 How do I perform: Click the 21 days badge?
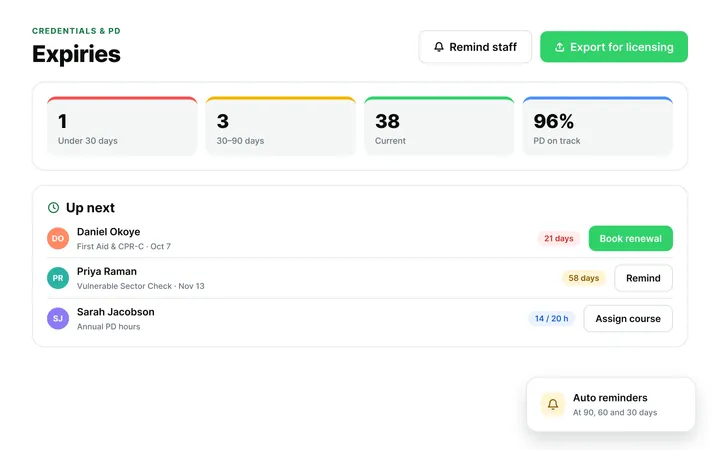pyautogui.click(x=558, y=238)
